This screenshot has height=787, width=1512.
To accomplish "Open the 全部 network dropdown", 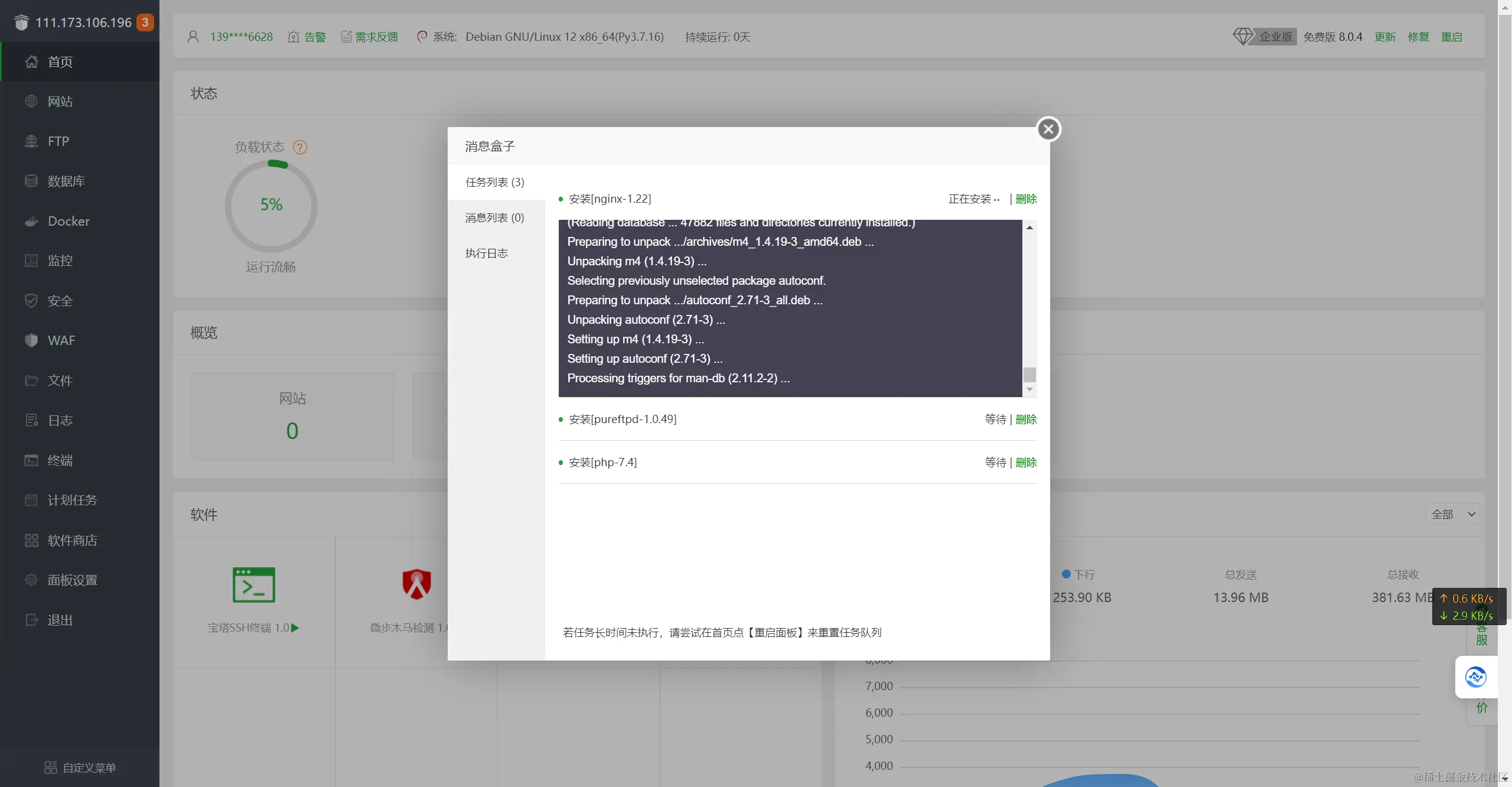I will 1453,514.
